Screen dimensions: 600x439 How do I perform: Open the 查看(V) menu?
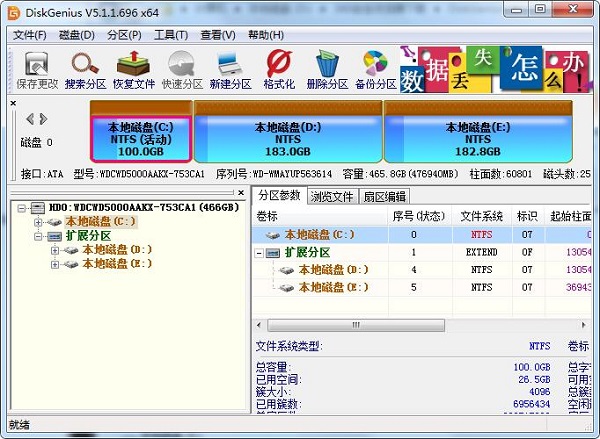point(218,35)
